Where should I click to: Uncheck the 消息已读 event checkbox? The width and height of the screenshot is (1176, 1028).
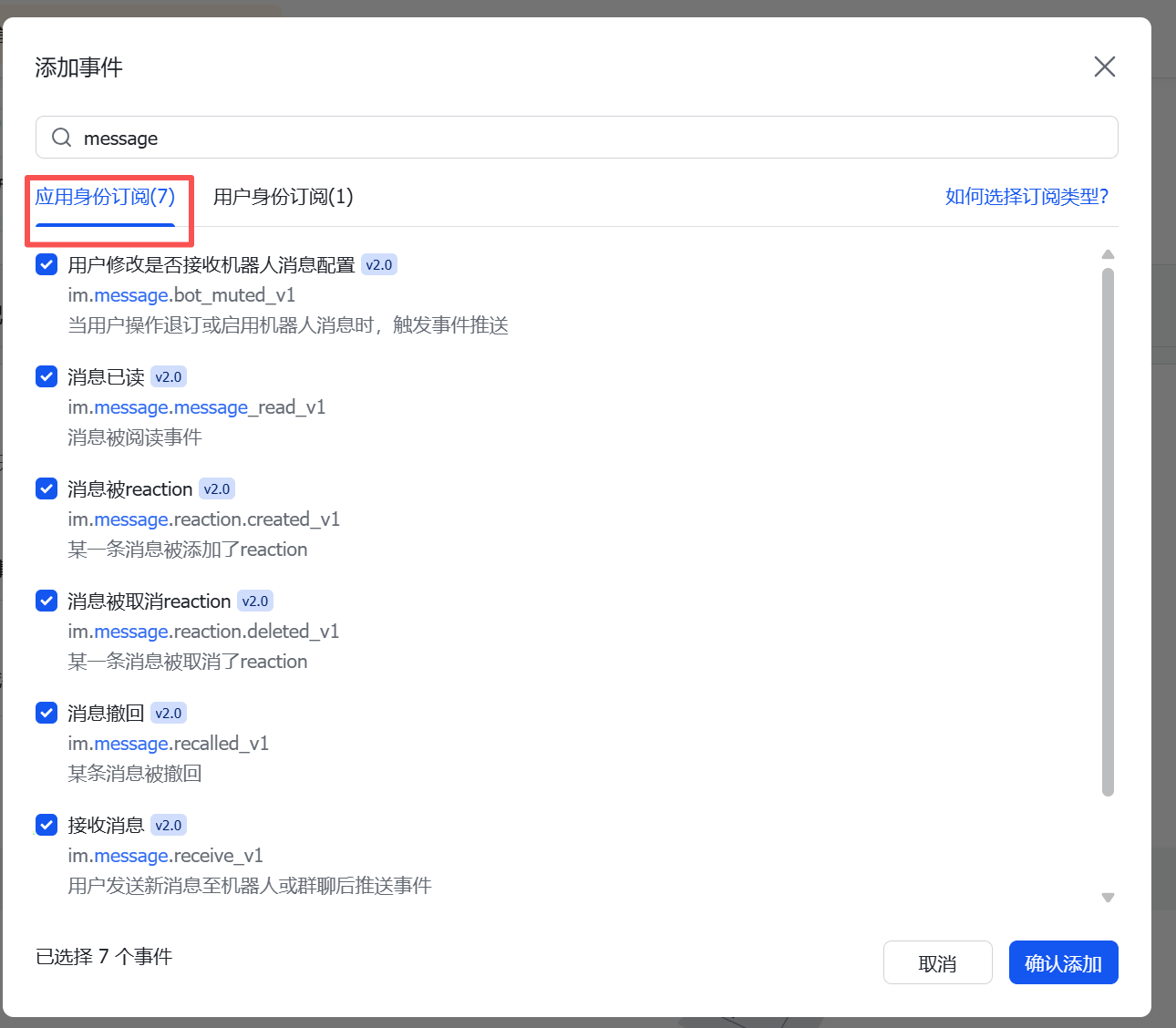point(46,376)
